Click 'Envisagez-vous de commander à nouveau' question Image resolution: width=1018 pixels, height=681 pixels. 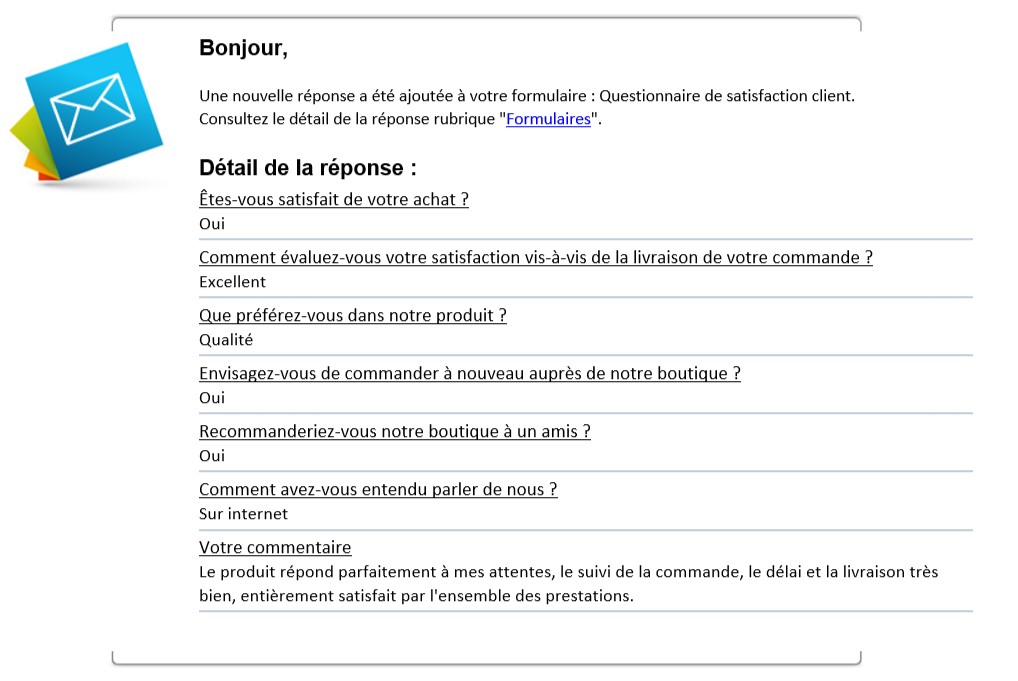coord(469,373)
